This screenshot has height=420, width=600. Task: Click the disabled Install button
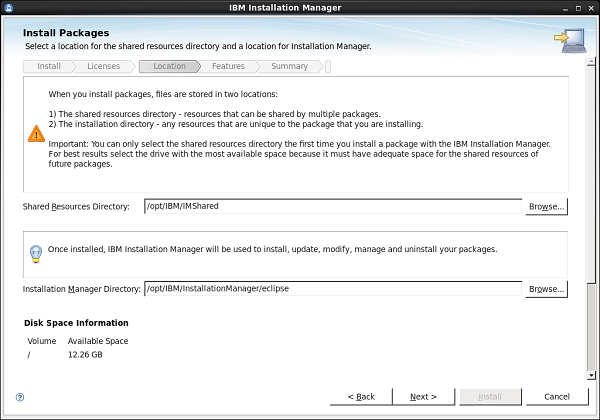[490, 397]
